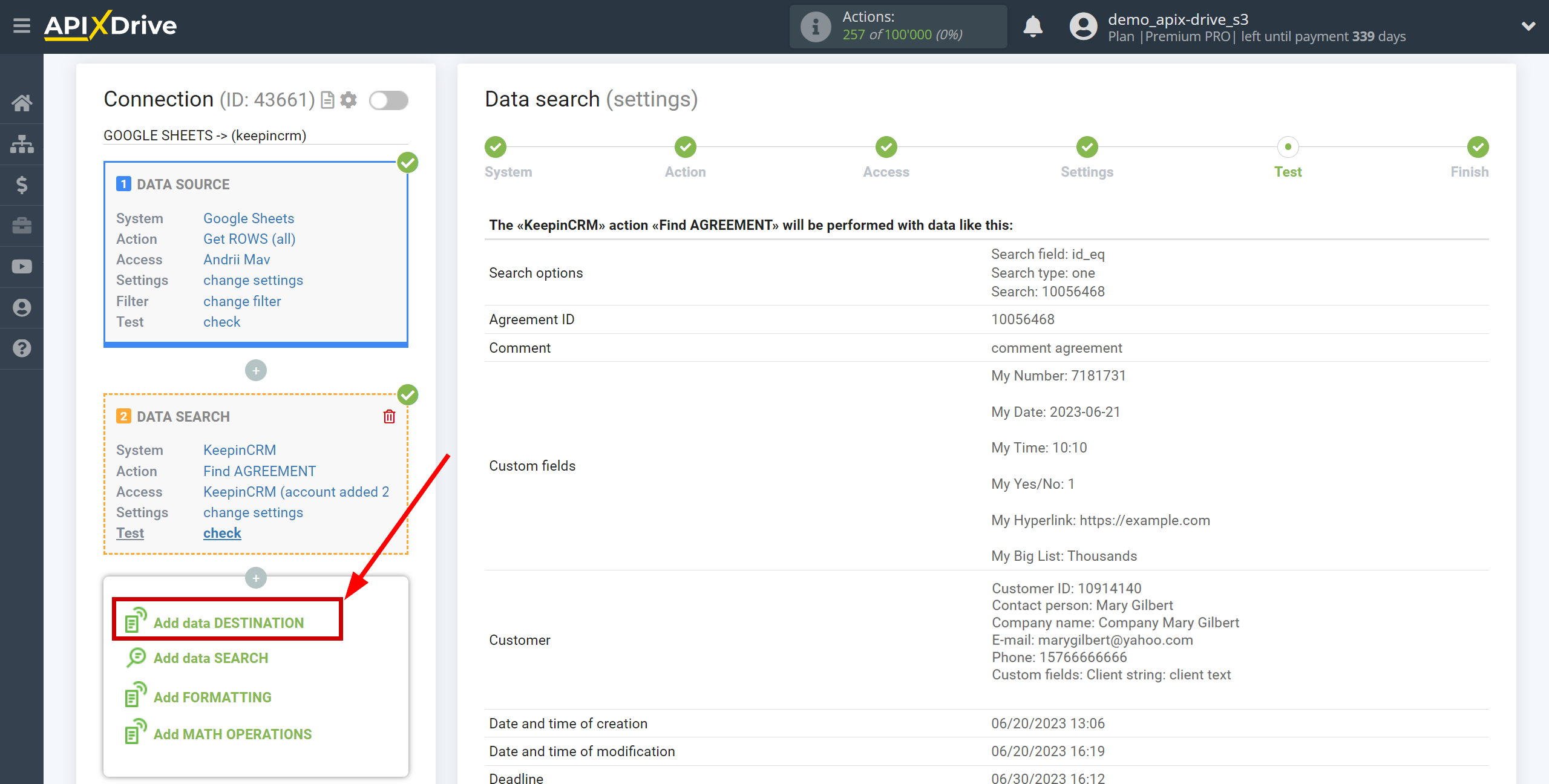Click My Date: 2023-06-21 text
The image size is (1549, 784).
(1055, 412)
